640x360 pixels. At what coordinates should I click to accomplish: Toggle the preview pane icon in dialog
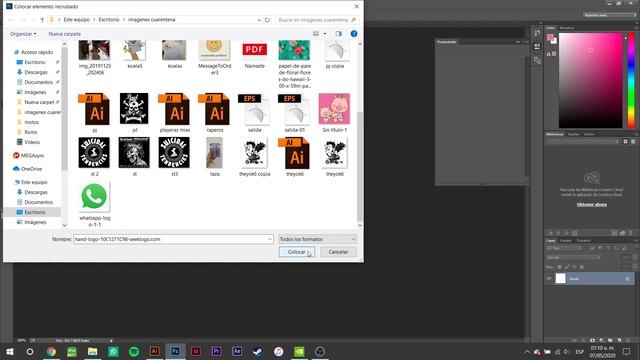[338, 33]
